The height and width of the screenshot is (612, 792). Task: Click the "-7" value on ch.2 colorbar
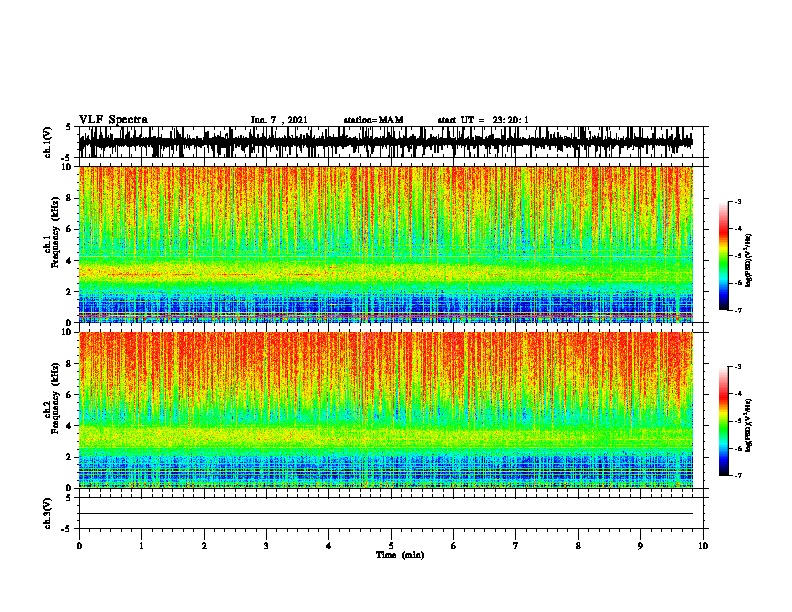pos(738,475)
